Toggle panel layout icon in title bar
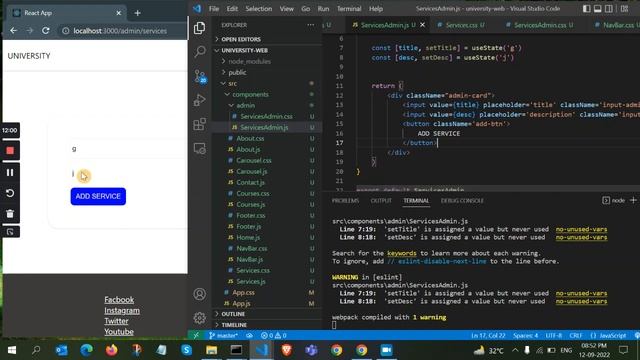 (598, 9)
